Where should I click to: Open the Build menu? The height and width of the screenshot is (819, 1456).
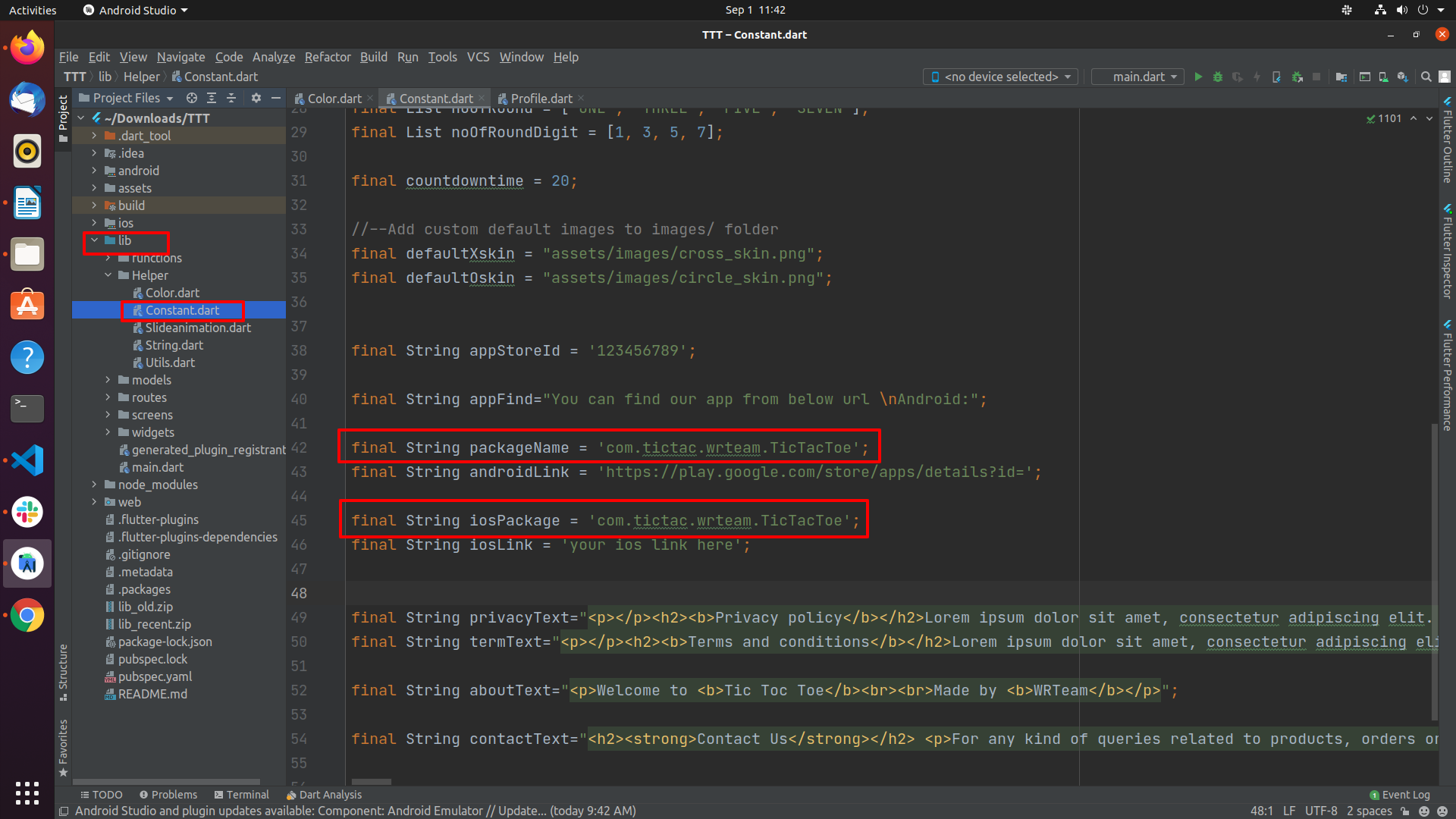coord(373,57)
